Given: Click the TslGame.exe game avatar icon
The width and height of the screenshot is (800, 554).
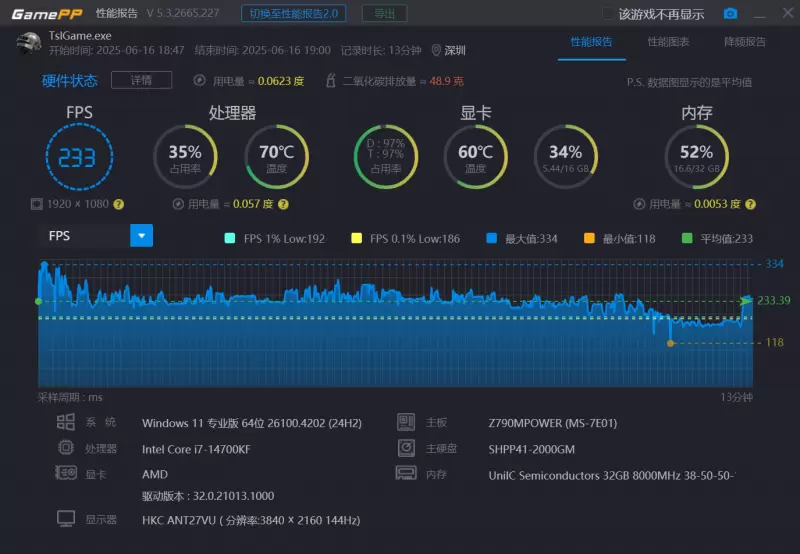Looking at the screenshot, I should tap(29, 43).
